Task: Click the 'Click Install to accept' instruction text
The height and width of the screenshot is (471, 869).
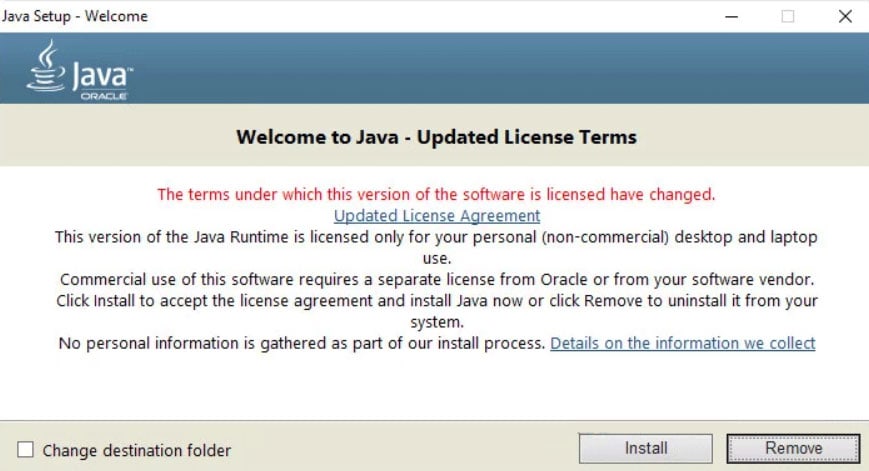Action: [x=436, y=300]
